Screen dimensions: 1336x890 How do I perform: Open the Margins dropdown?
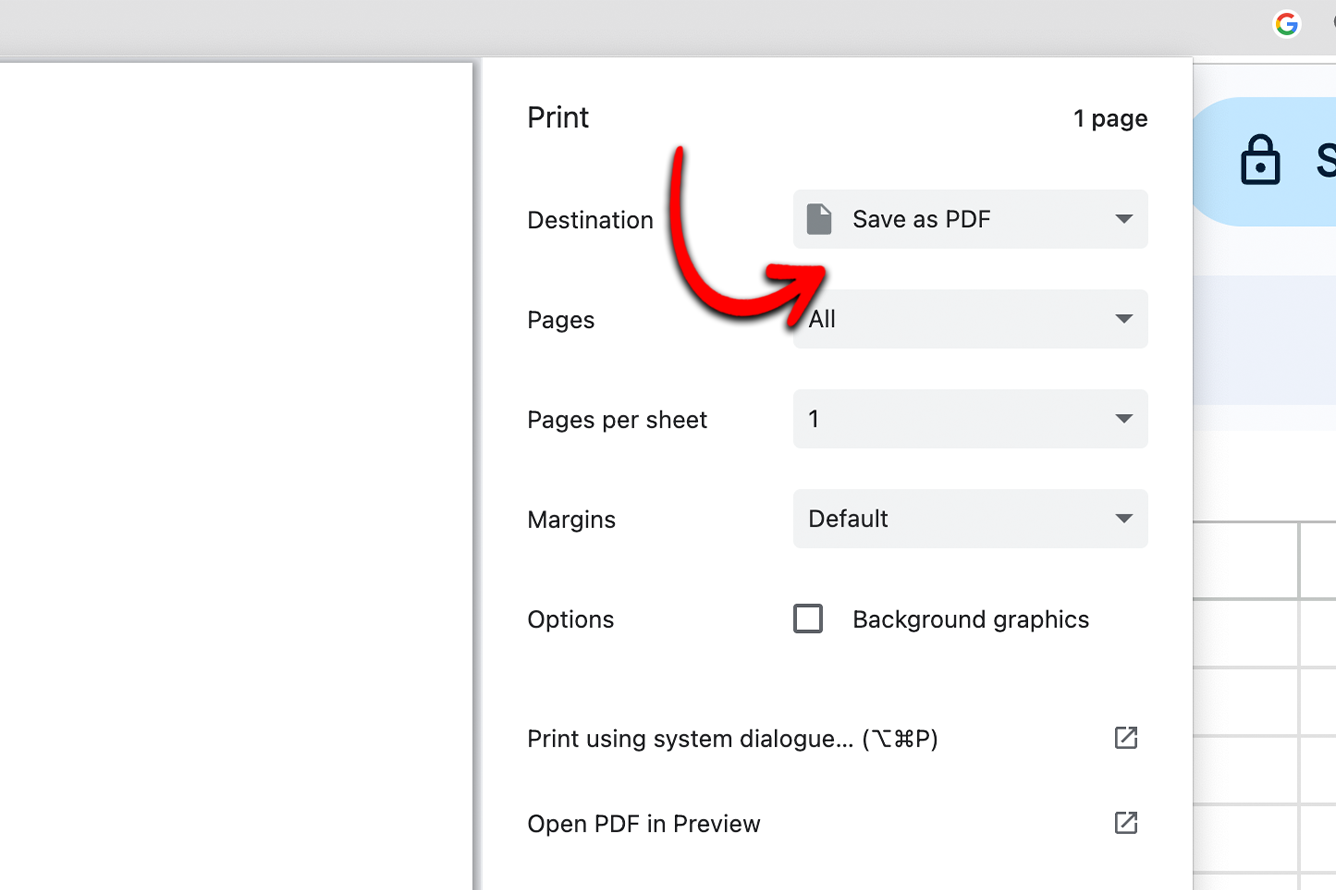coord(969,519)
